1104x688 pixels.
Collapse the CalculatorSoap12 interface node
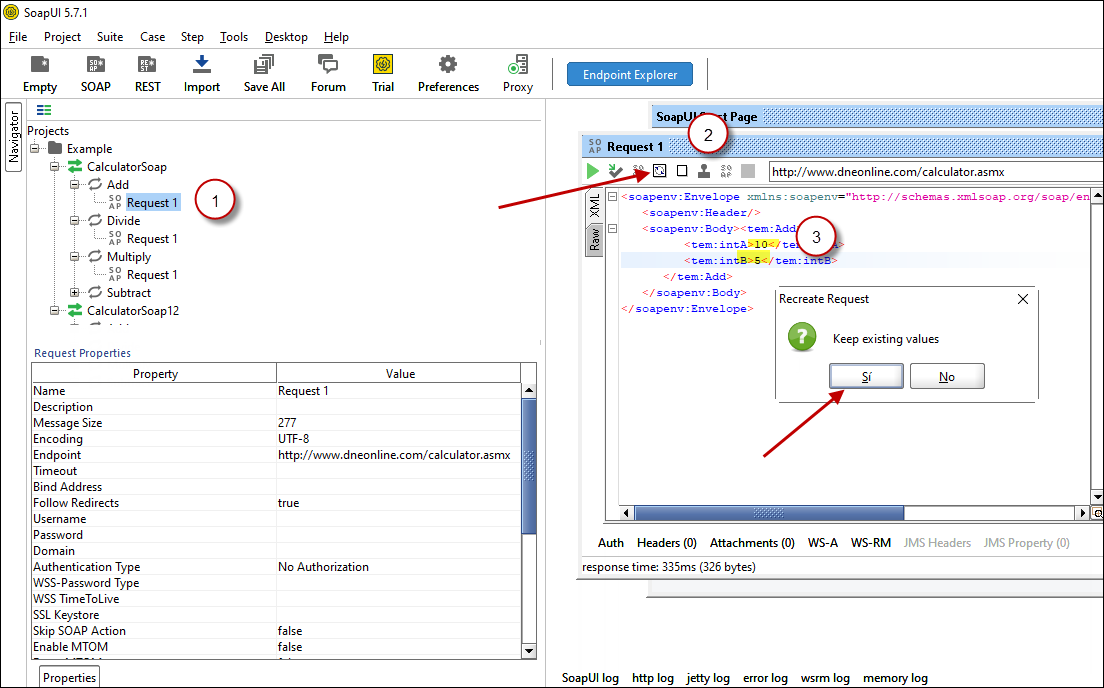54,310
